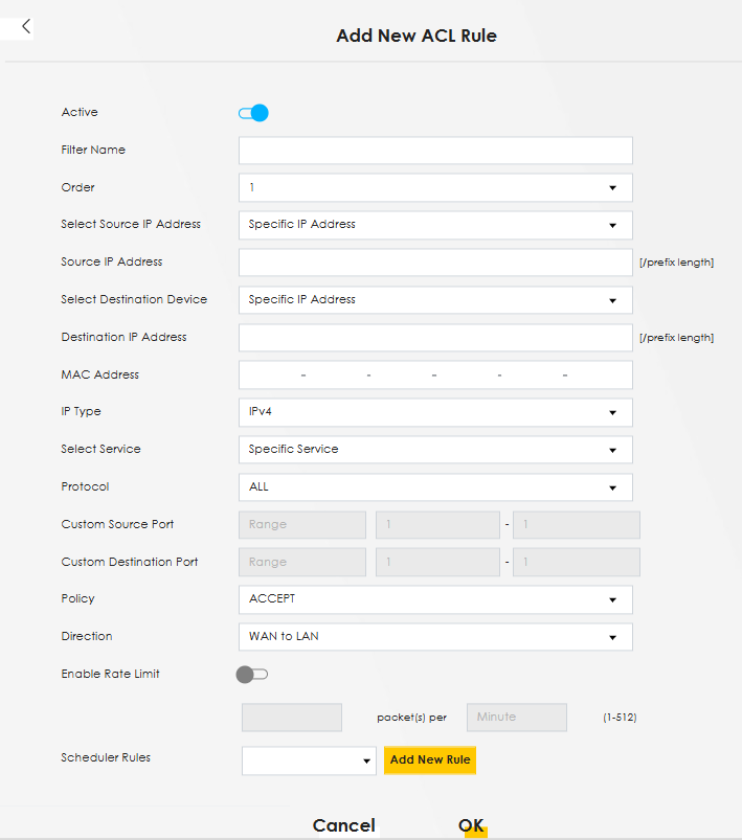
Task: Click the Destination IP Address field
Action: point(435,337)
